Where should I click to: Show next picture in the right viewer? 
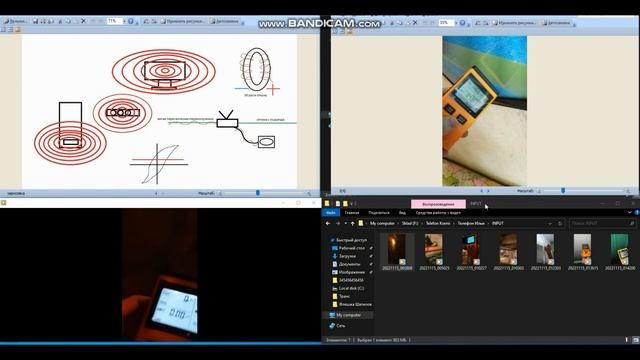point(489,191)
